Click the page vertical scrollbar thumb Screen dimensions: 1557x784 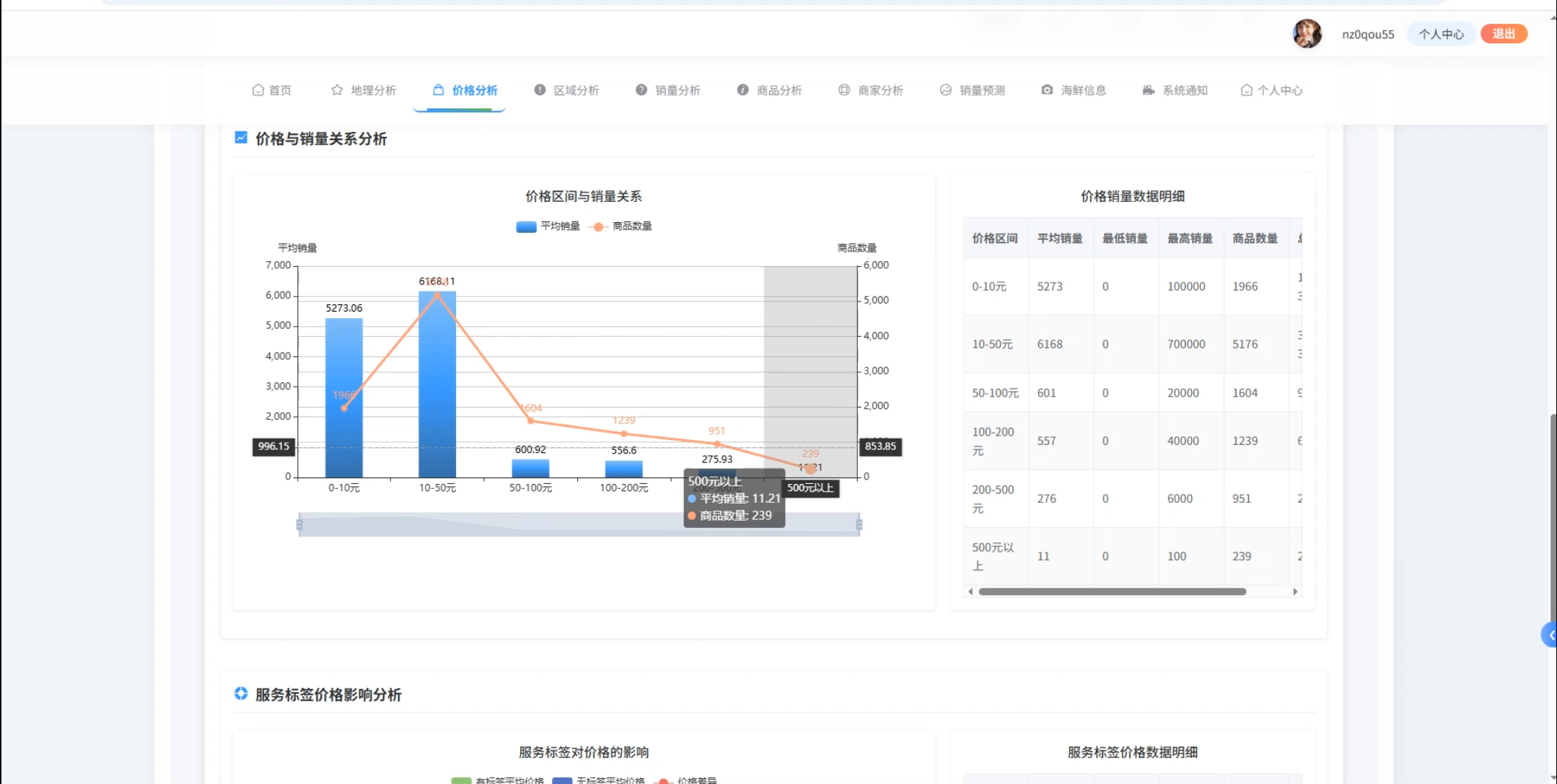(1553, 519)
